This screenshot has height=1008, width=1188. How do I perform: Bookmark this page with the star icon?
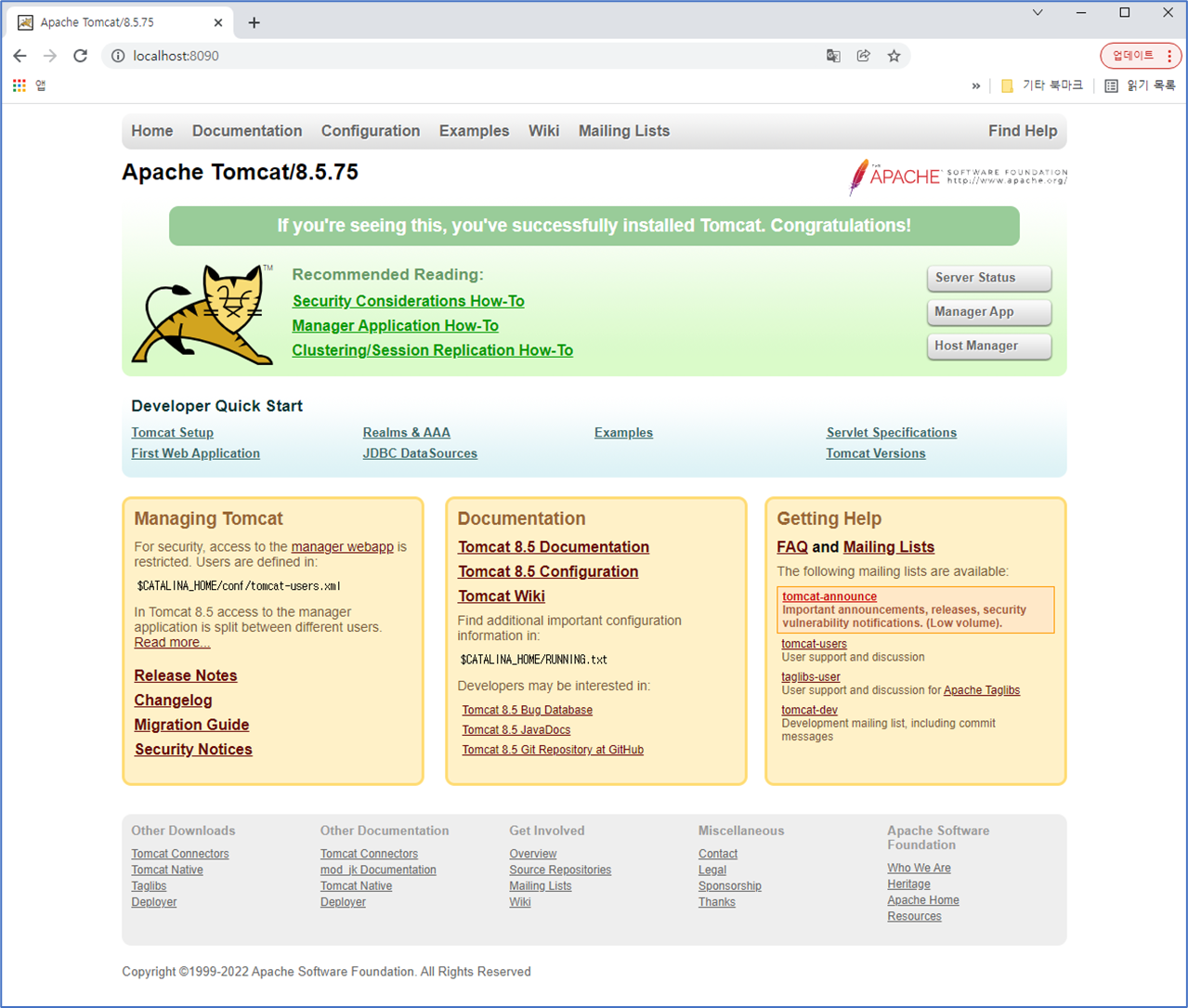tap(894, 56)
